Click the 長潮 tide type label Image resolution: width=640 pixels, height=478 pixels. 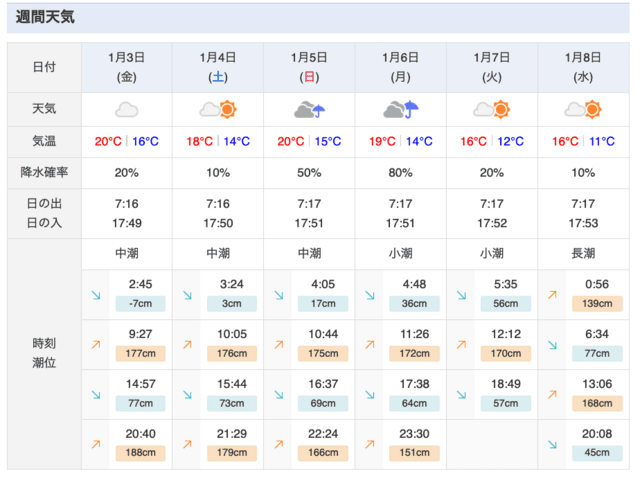click(x=585, y=253)
